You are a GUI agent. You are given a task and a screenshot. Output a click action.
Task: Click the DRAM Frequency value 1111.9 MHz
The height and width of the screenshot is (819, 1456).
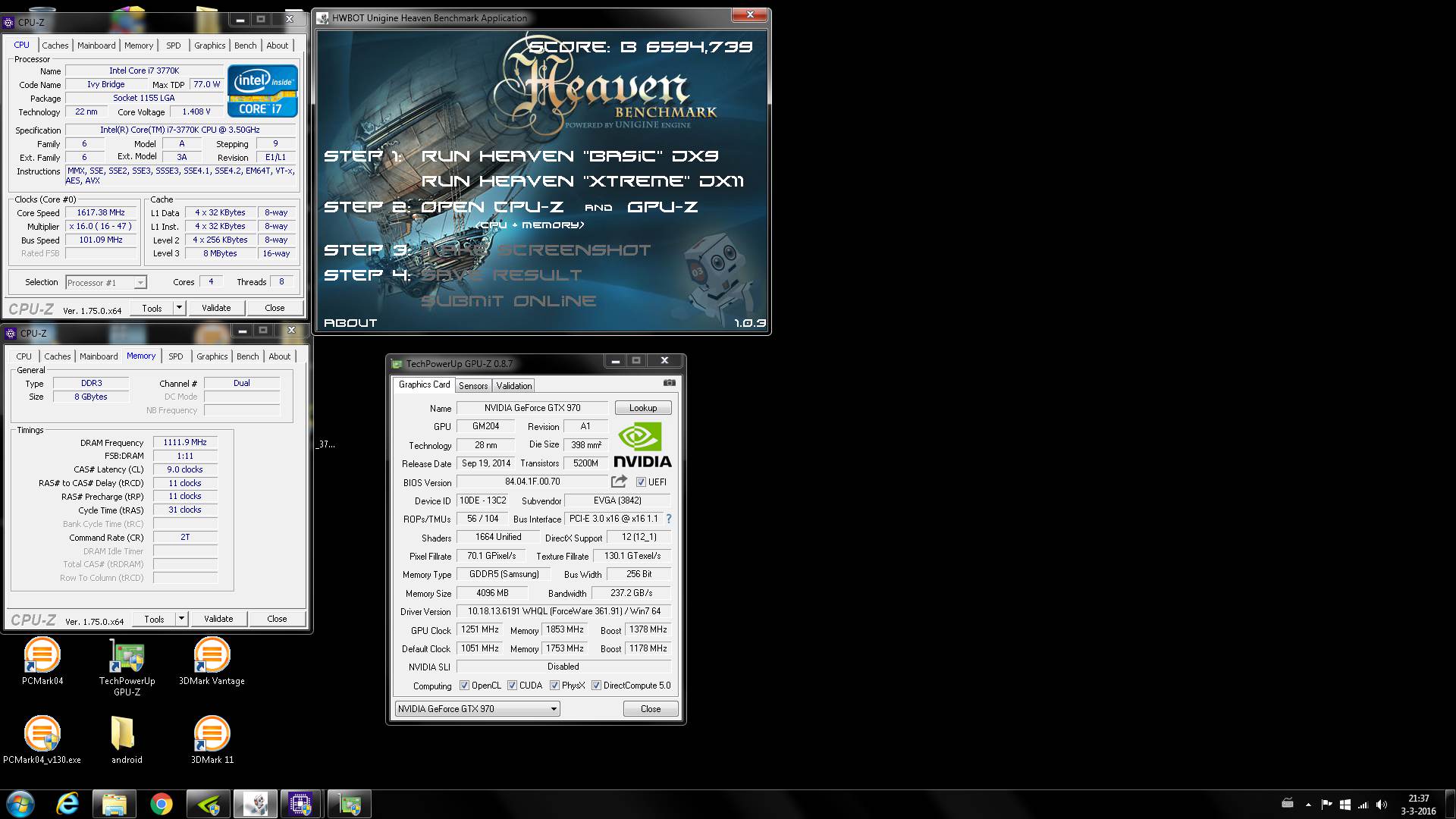(x=185, y=442)
